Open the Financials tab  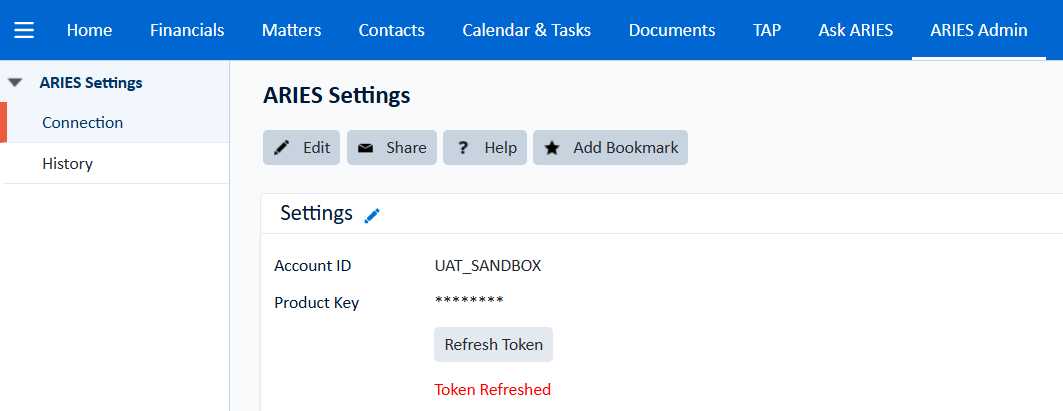pyautogui.click(x=187, y=30)
